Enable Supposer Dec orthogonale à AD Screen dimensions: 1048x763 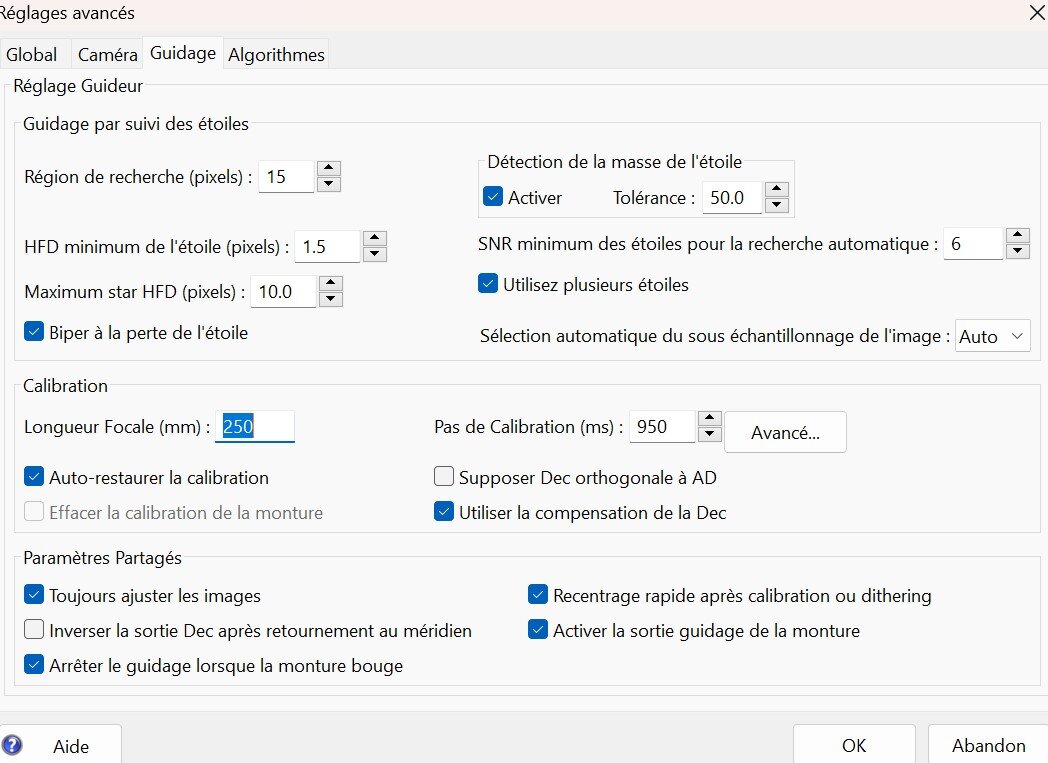(x=444, y=477)
